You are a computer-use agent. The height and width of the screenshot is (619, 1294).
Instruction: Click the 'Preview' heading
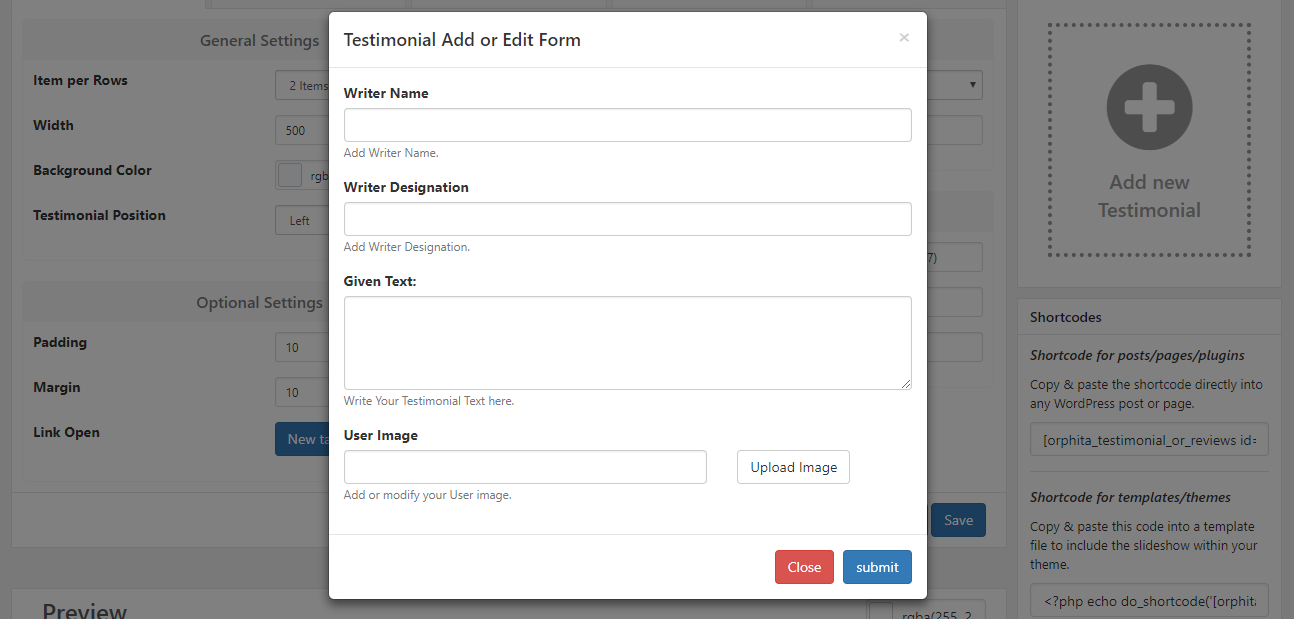[85, 610]
